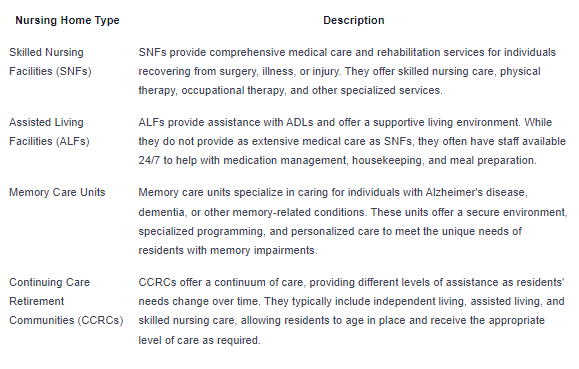Click the ALFs description paragraph
Image resolution: width=579 pixels, height=369 pixels.
click(352, 141)
